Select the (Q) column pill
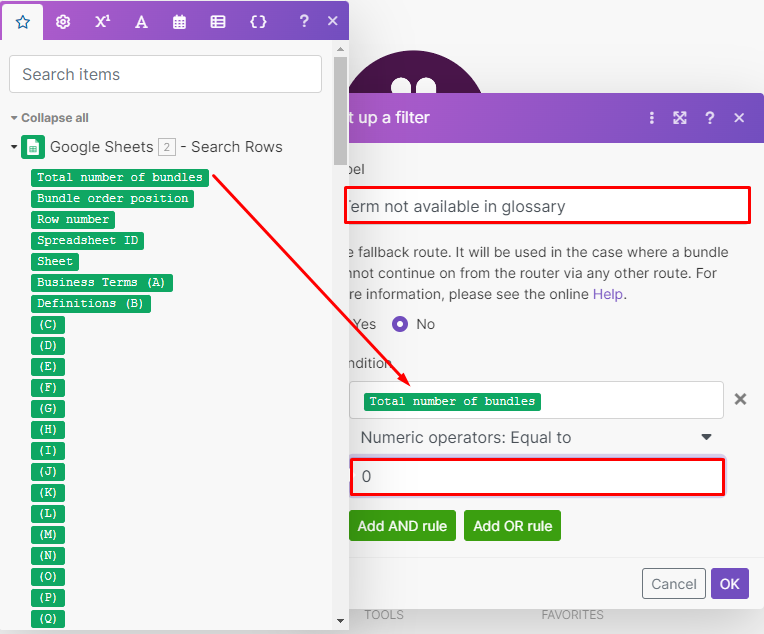 (48, 618)
